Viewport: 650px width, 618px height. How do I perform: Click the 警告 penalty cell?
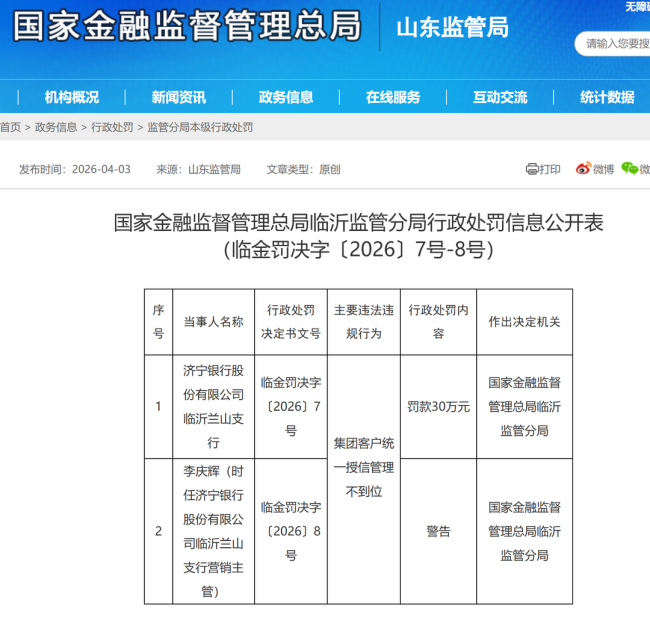(x=439, y=531)
